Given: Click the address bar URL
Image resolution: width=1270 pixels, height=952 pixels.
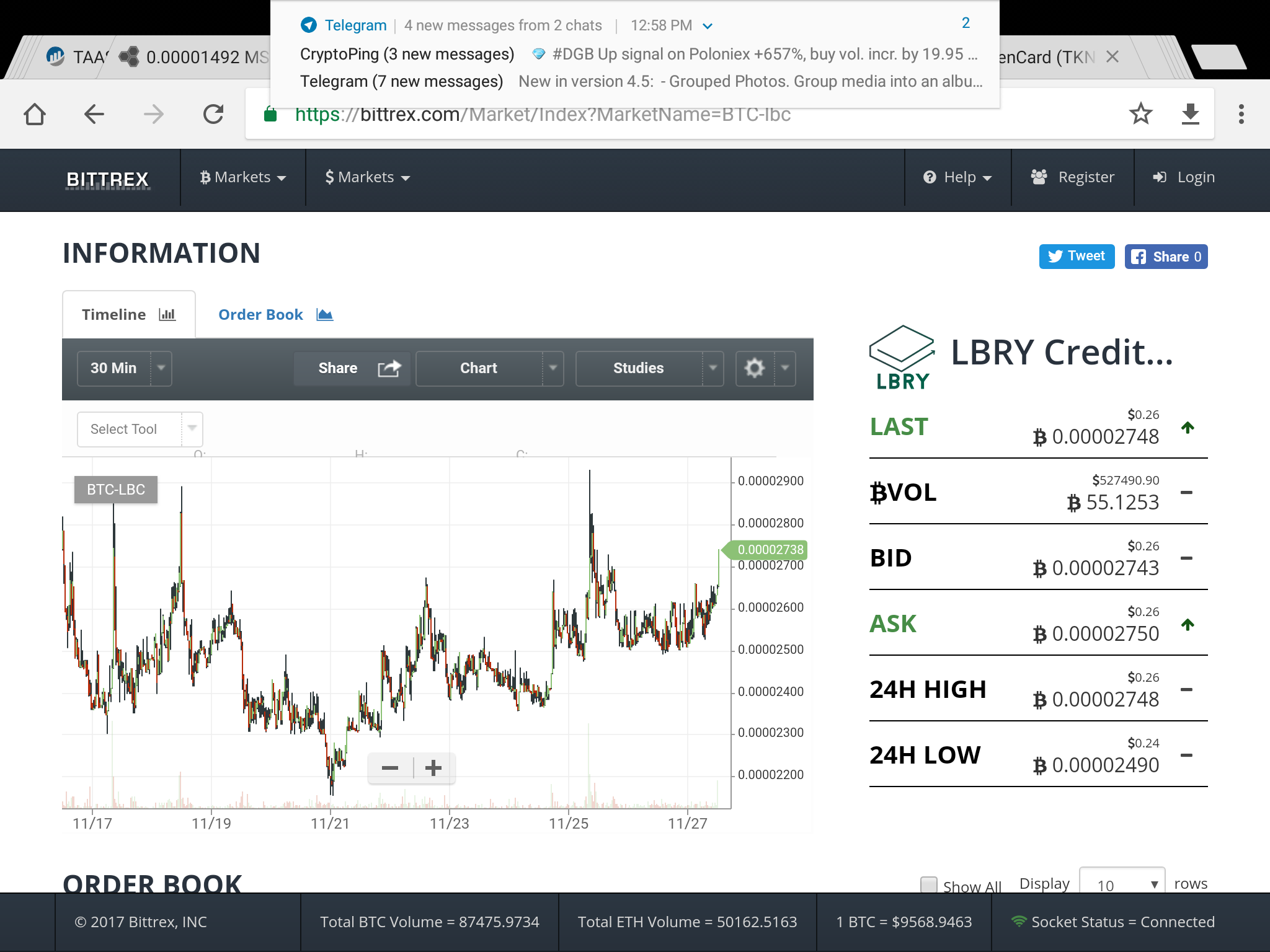Looking at the screenshot, I should coord(543,115).
